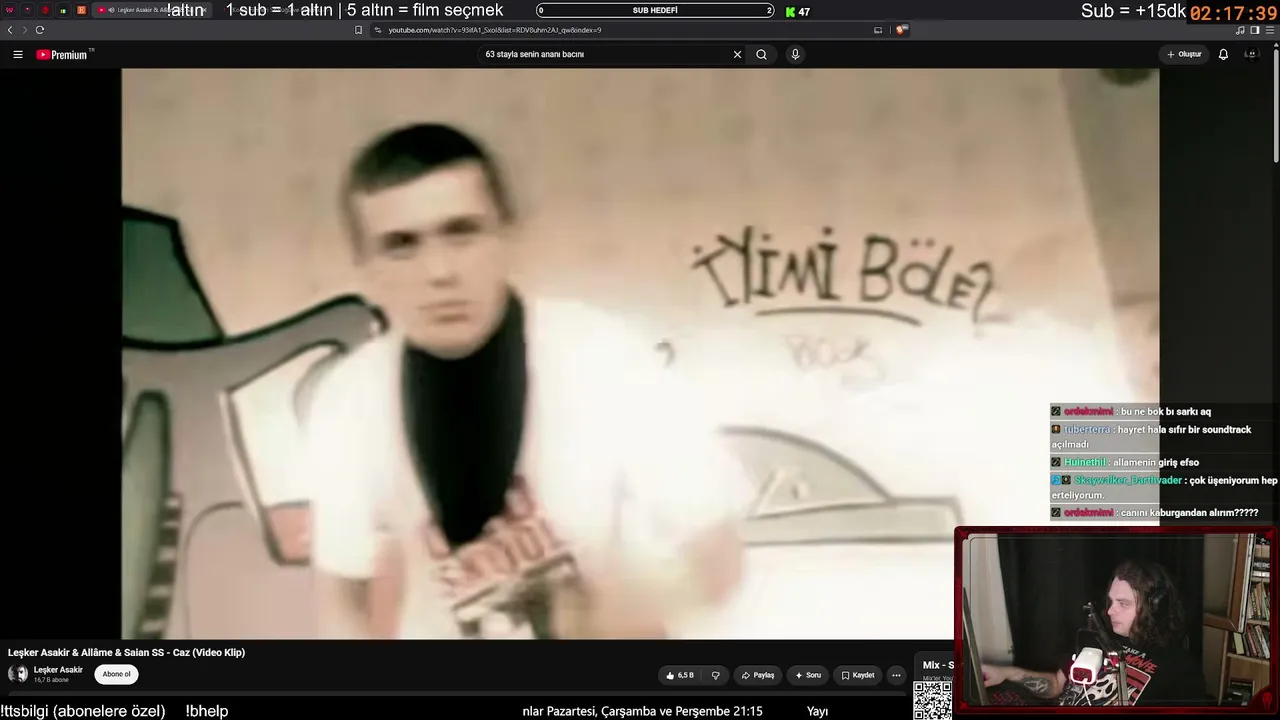
Task: Open the Leşker Asakir channel avatar
Action: point(18,674)
